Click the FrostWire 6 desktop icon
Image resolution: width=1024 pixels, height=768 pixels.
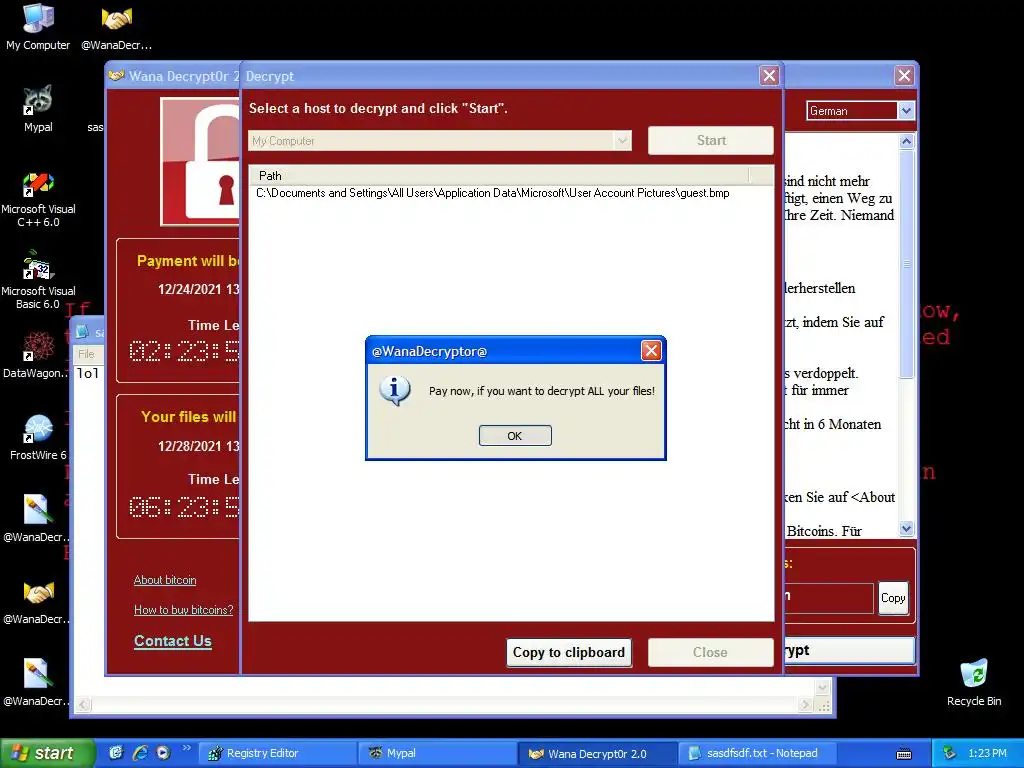pyautogui.click(x=38, y=438)
